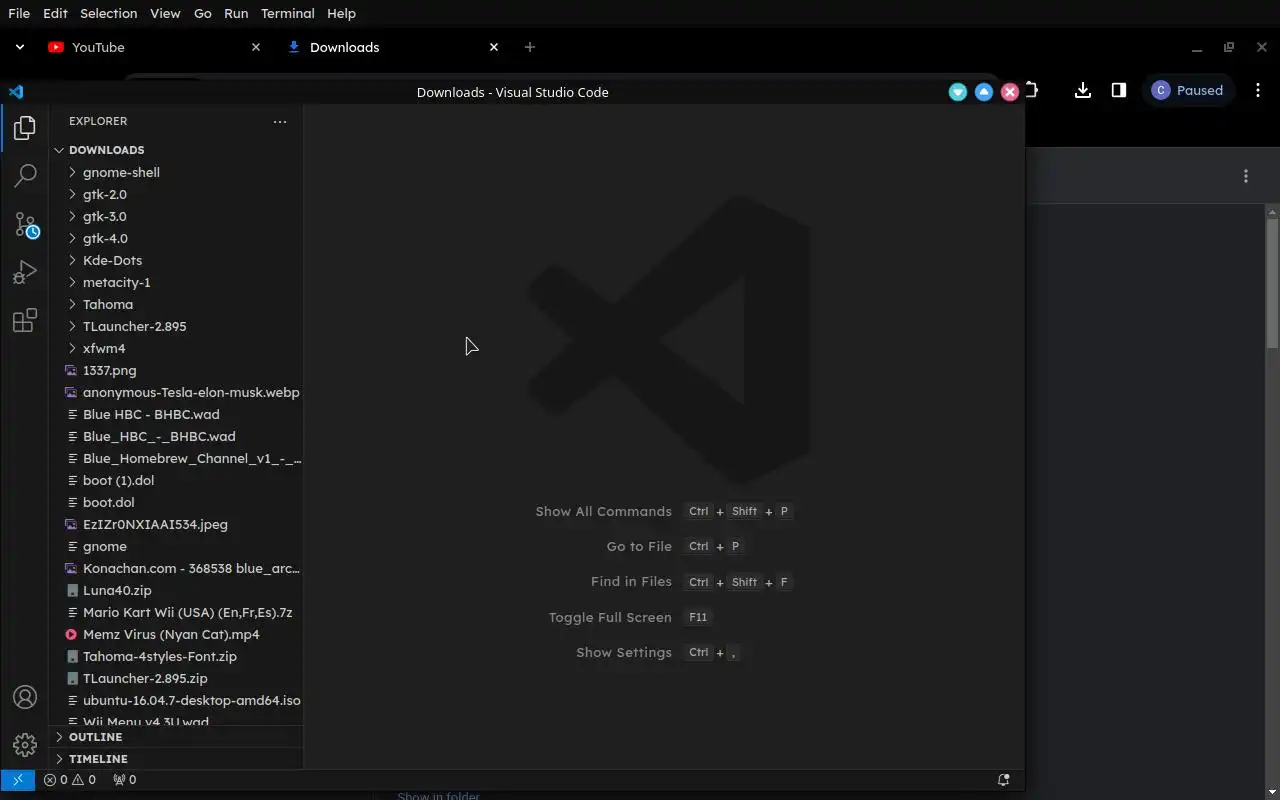The width and height of the screenshot is (1280, 800).
Task: Select TLauncher-2.895.zip file
Action: click(176, 678)
